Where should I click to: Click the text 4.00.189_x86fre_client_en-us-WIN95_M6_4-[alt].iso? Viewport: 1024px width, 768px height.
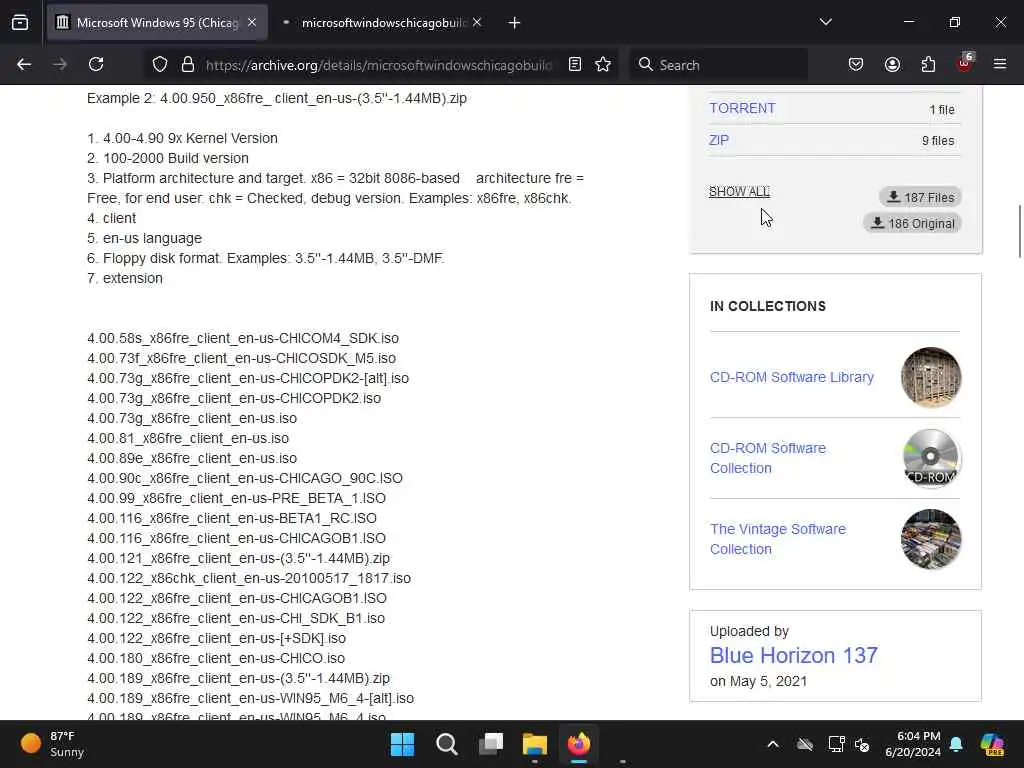pos(251,698)
